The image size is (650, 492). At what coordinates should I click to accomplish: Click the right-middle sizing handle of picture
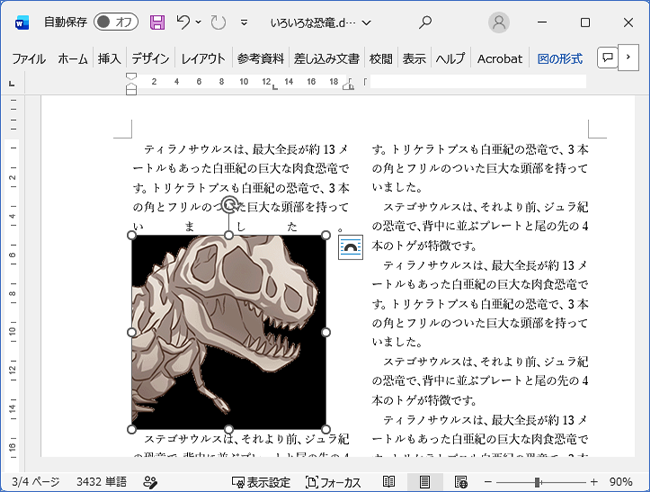point(326,332)
